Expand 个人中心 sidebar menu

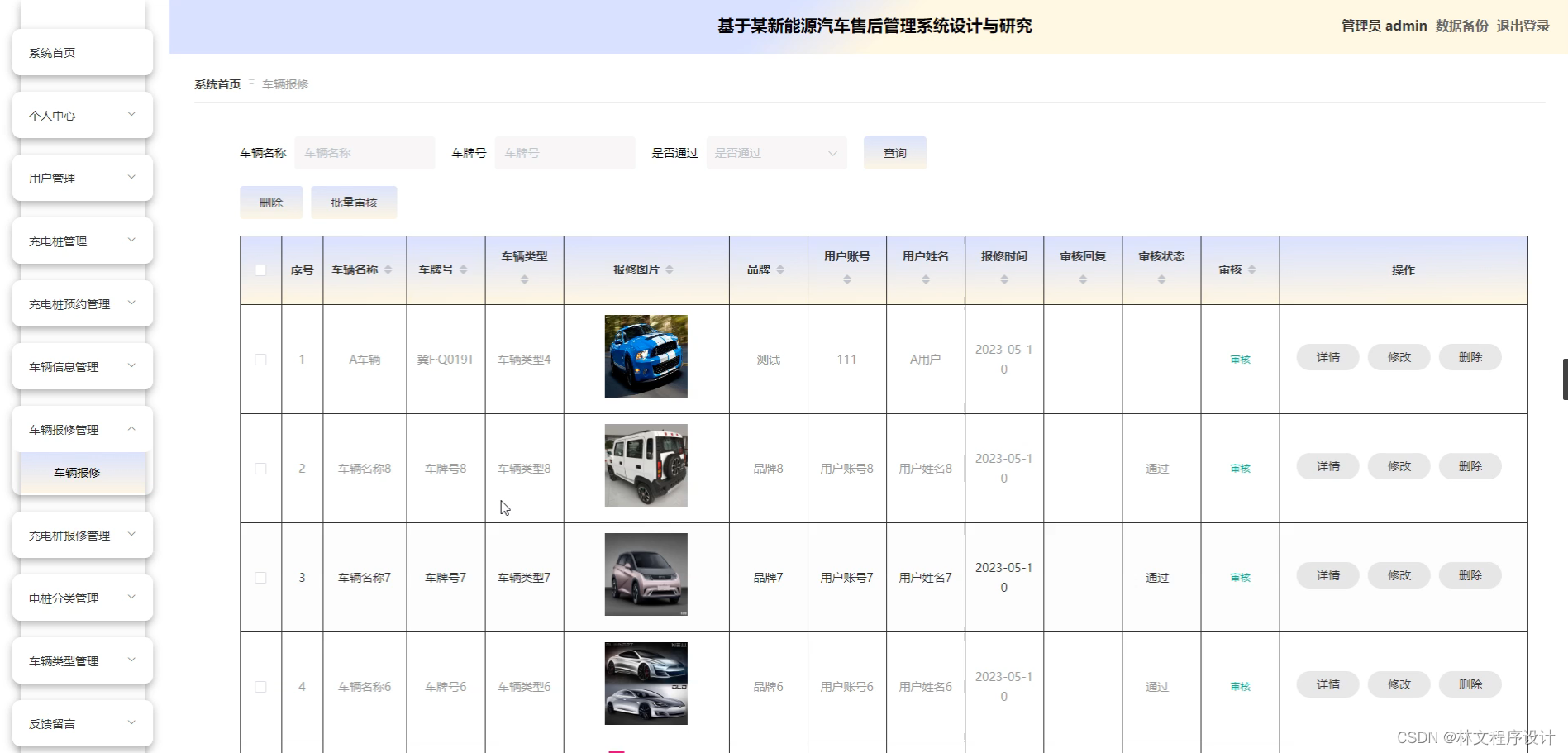(83, 115)
